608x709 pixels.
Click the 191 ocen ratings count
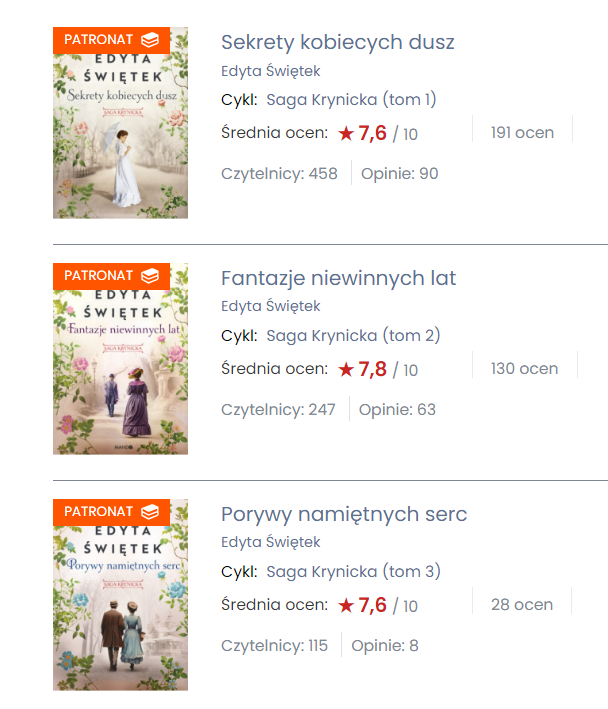pos(522,132)
